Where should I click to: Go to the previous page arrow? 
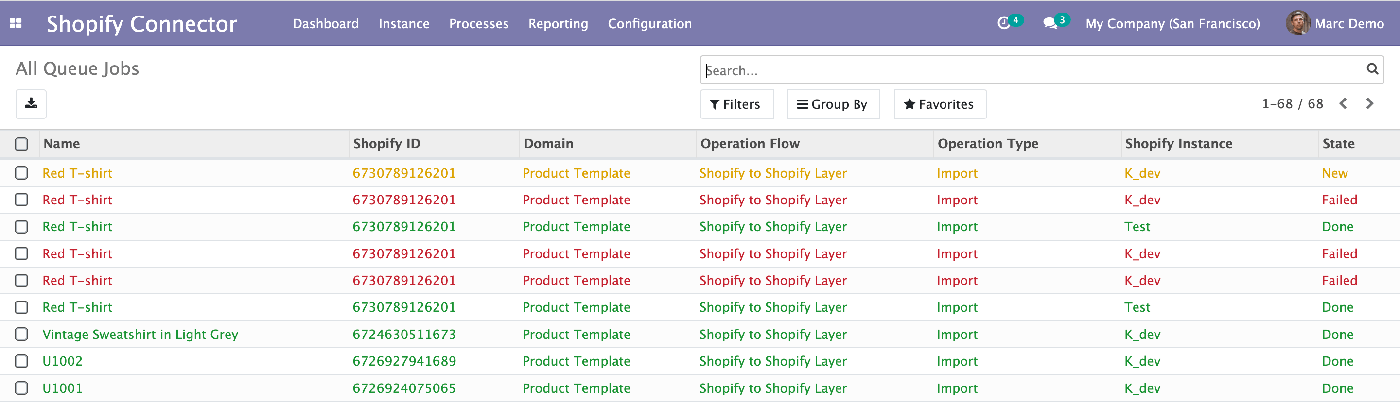tap(1344, 104)
